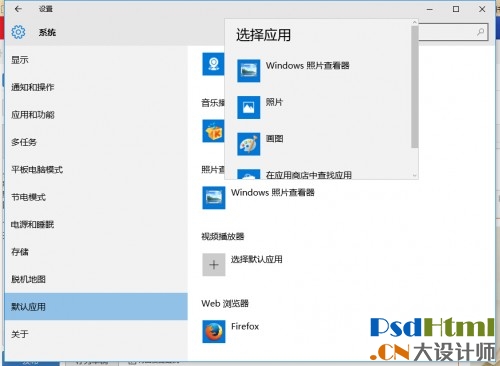The image size is (500, 366).
Task: Click the search magnifier icon
Action: (x=480, y=32)
